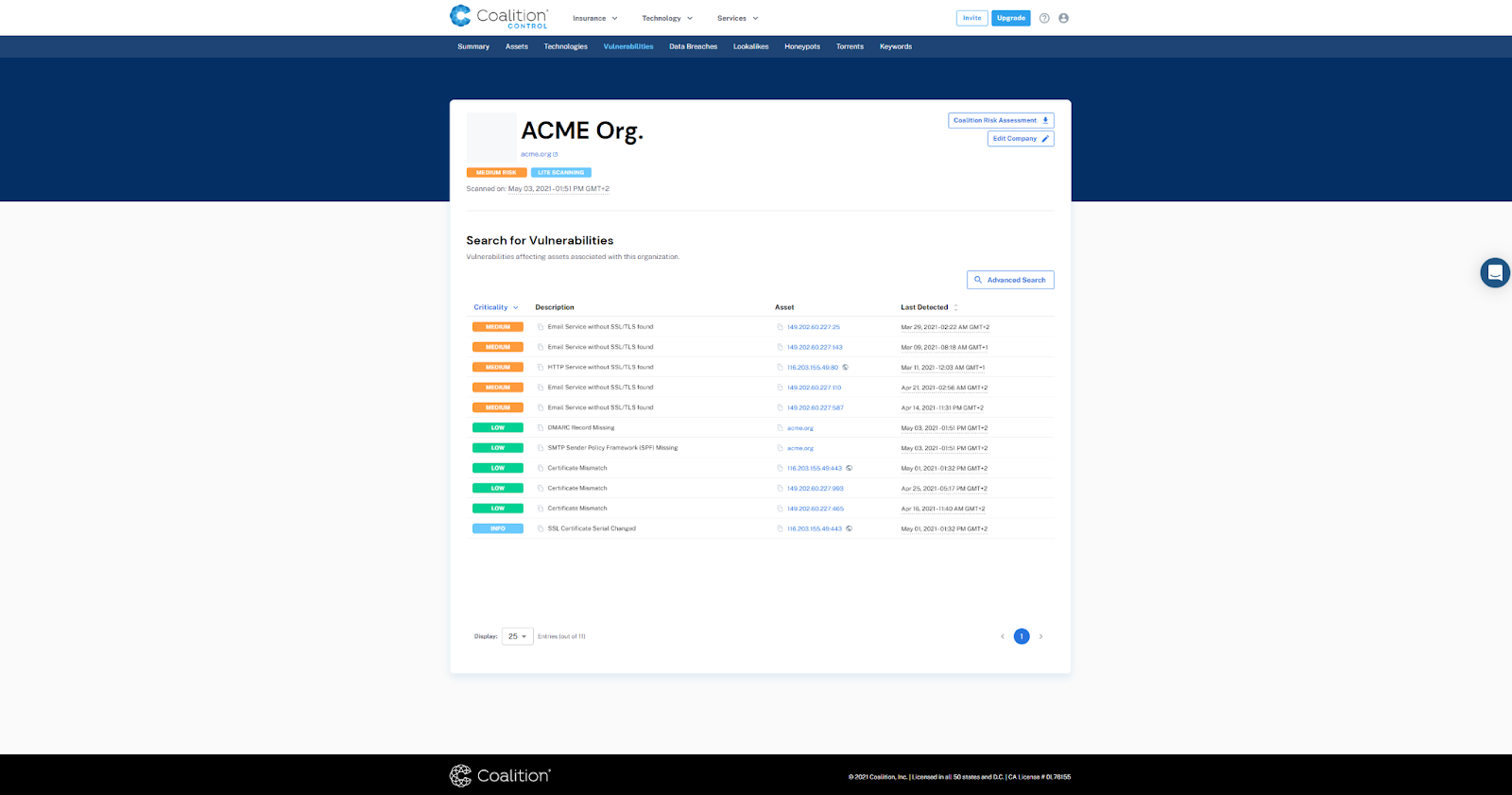Copy icon beside DMARC Record Missing
Screen dimensions: 1512x795
[x=541, y=428]
